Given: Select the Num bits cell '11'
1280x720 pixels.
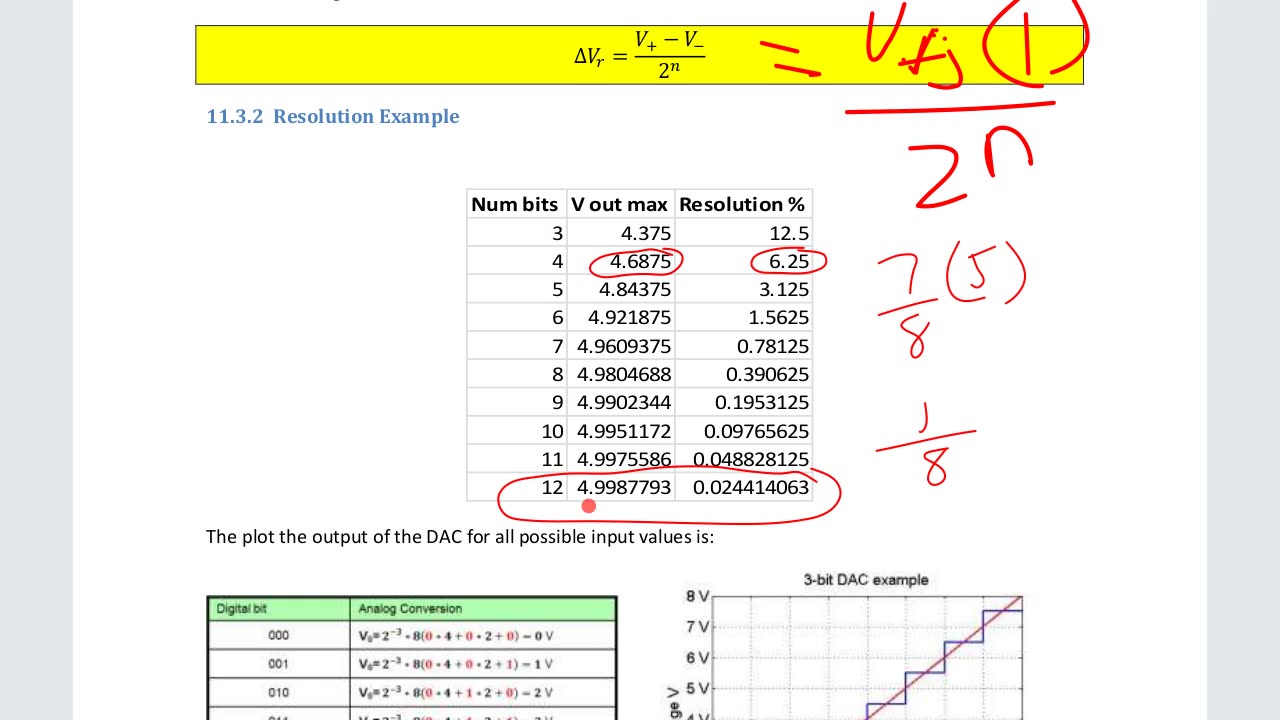Looking at the screenshot, I should point(553,459).
